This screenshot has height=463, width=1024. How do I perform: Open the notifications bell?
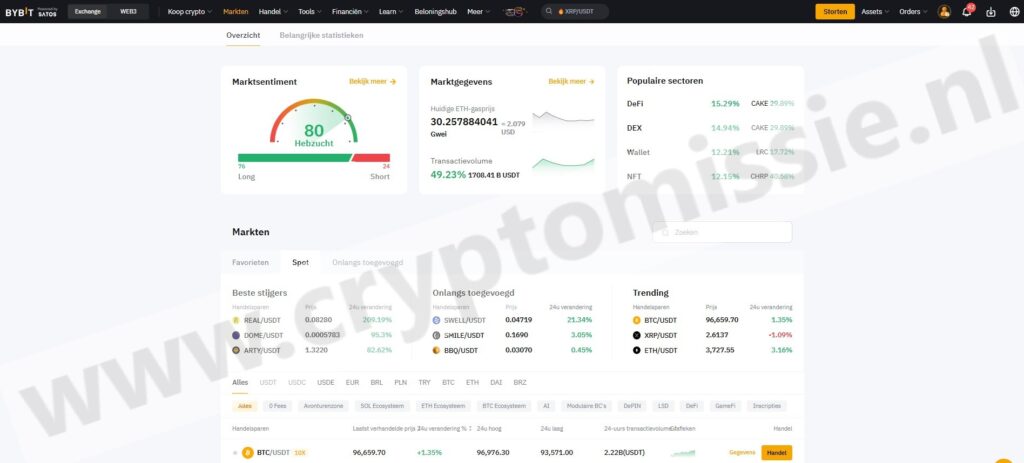click(x=966, y=12)
